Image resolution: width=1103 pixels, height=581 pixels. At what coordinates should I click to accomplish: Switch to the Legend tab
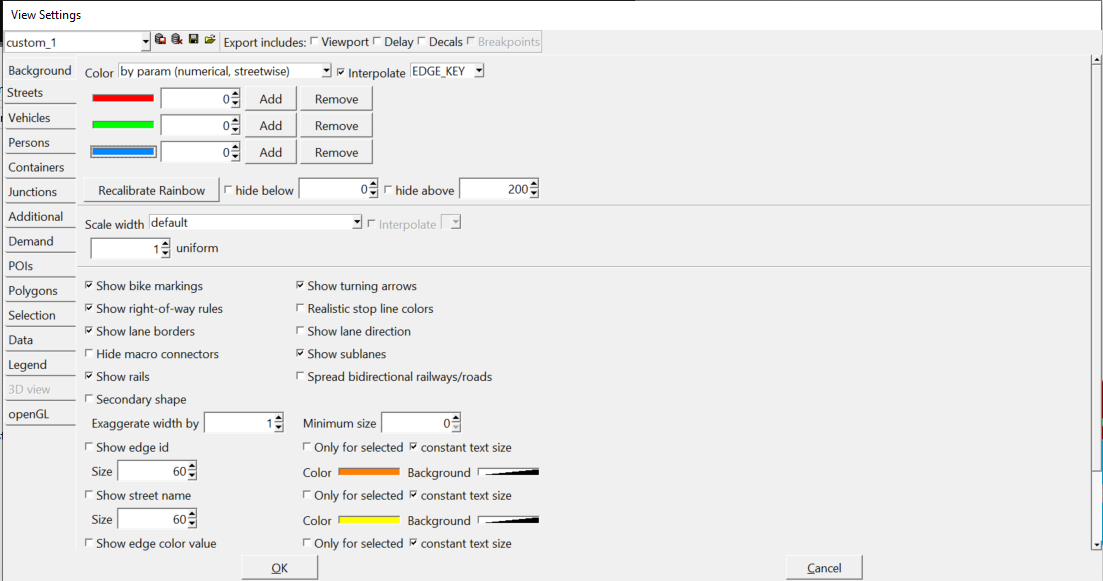coord(40,364)
